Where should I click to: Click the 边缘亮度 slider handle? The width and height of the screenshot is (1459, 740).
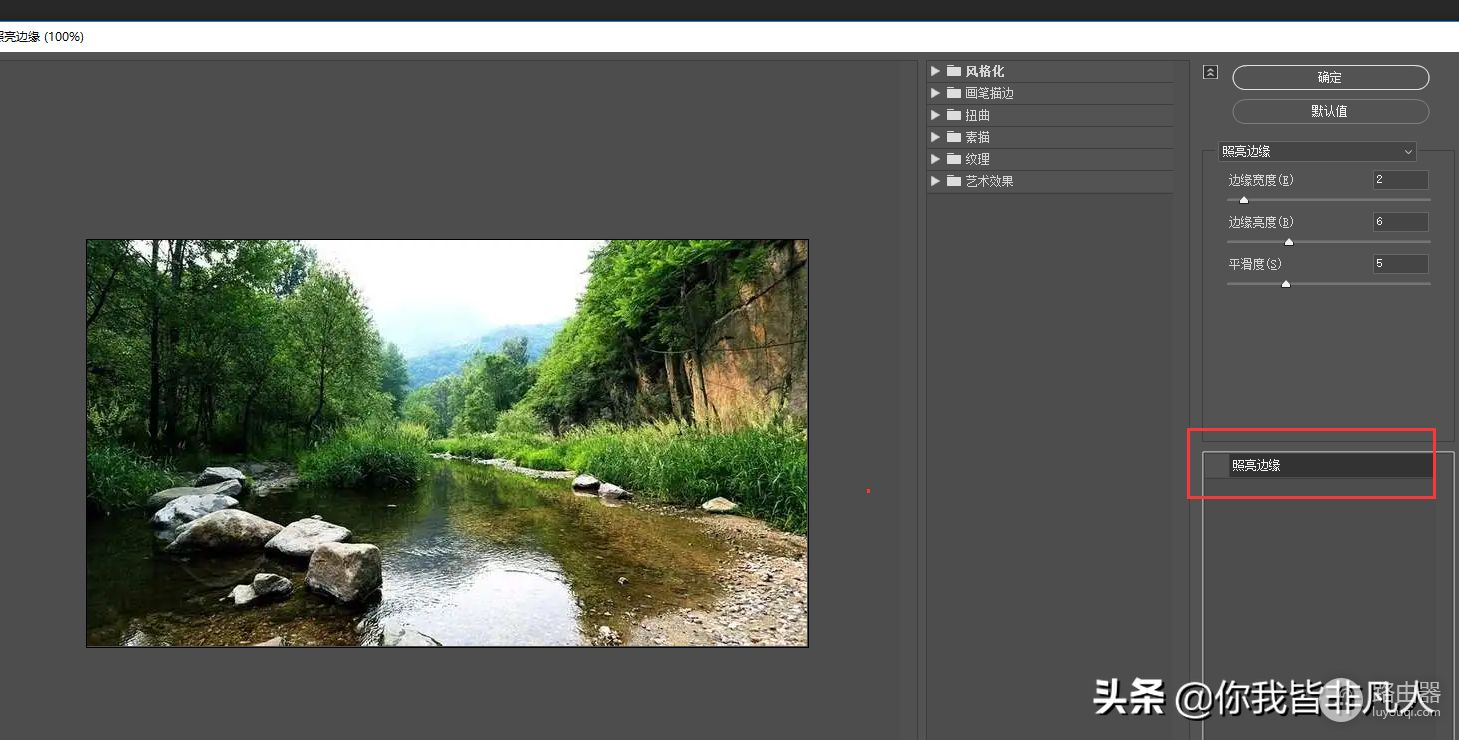(1289, 242)
